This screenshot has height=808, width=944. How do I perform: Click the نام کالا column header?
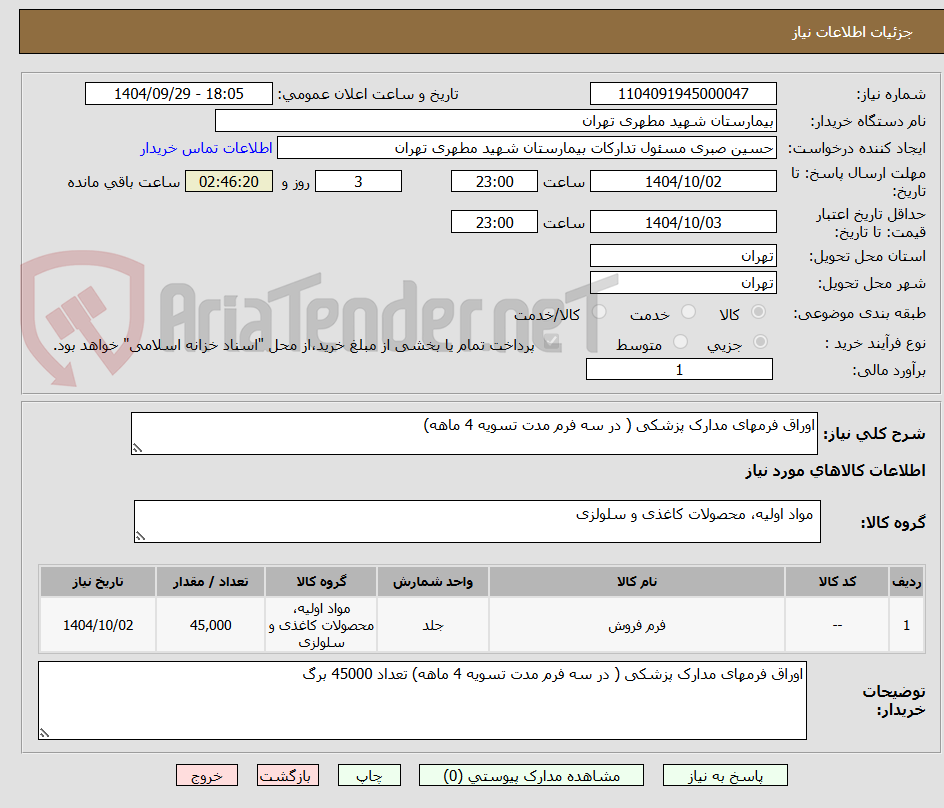tap(637, 582)
